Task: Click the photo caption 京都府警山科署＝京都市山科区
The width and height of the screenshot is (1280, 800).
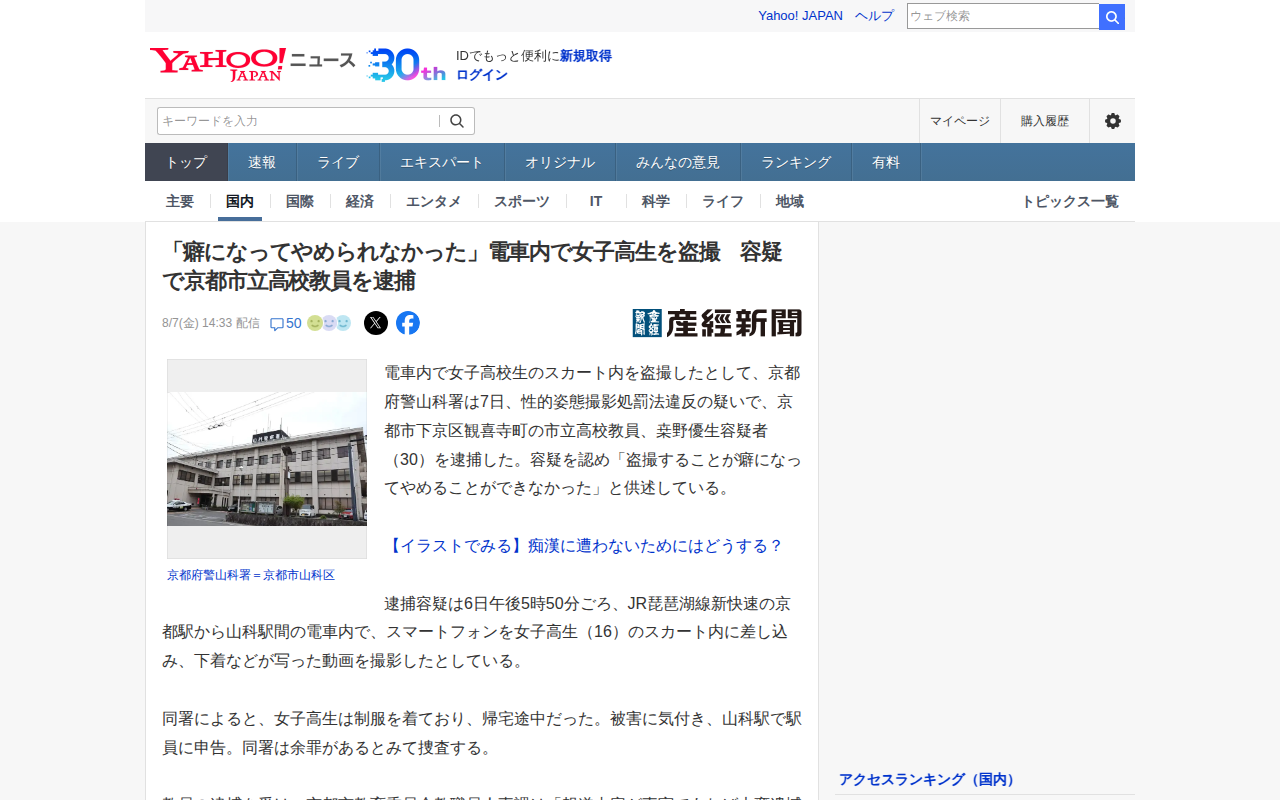Action: click(x=251, y=575)
